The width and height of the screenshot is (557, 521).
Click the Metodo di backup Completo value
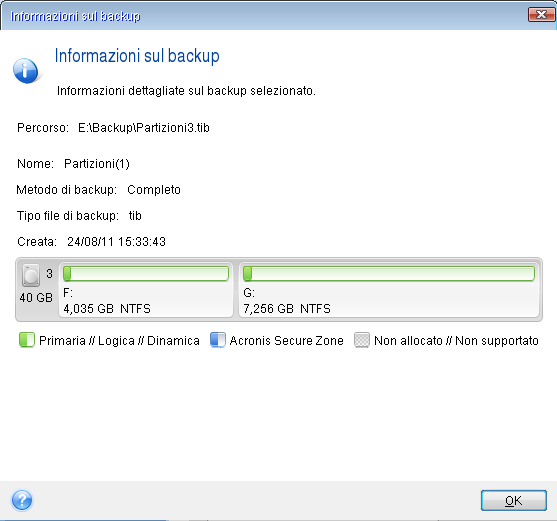tap(154, 190)
